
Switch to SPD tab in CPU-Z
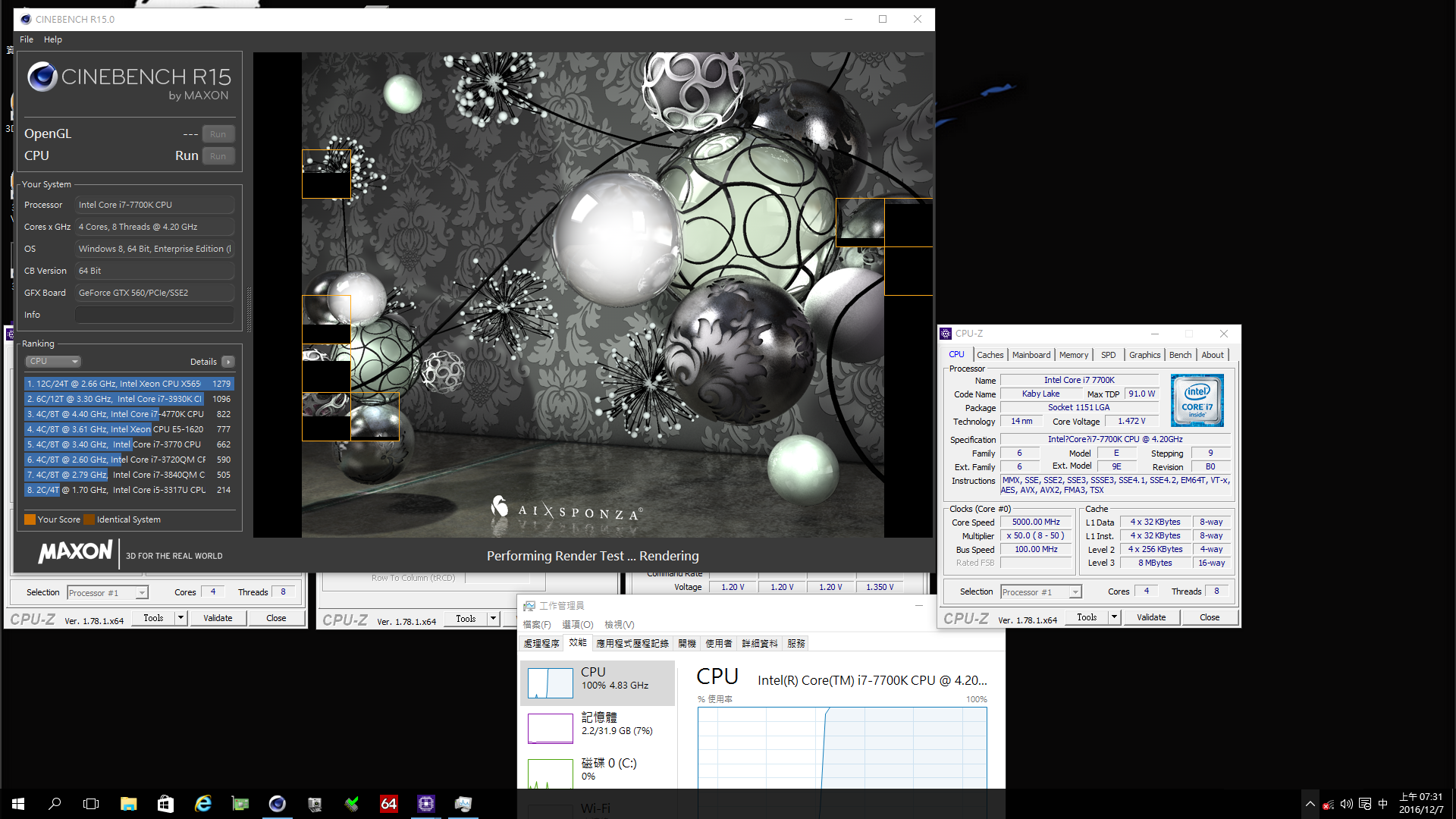pyautogui.click(x=1108, y=355)
